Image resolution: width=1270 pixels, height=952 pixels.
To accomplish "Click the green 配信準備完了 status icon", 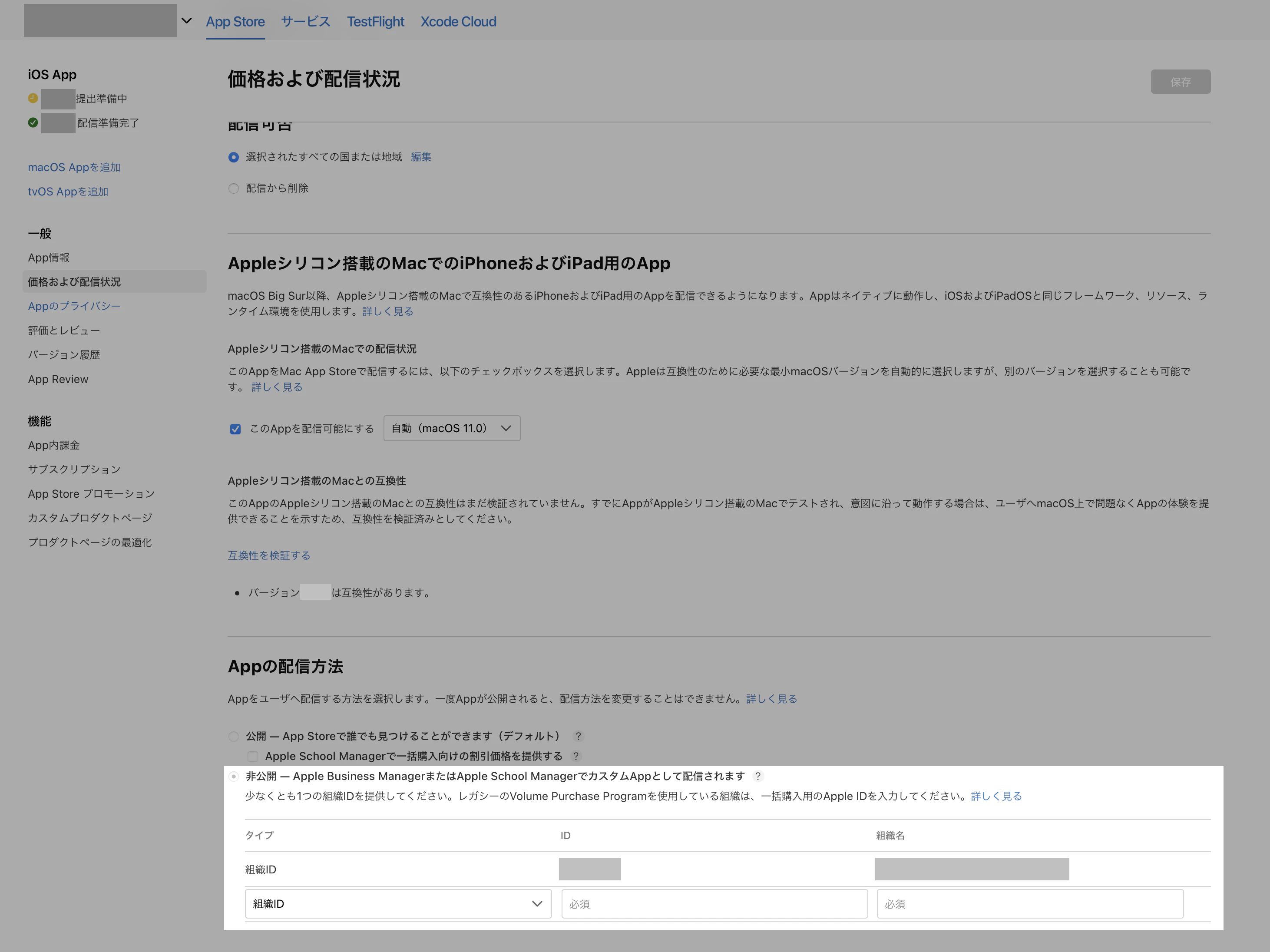I will (33, 122).
